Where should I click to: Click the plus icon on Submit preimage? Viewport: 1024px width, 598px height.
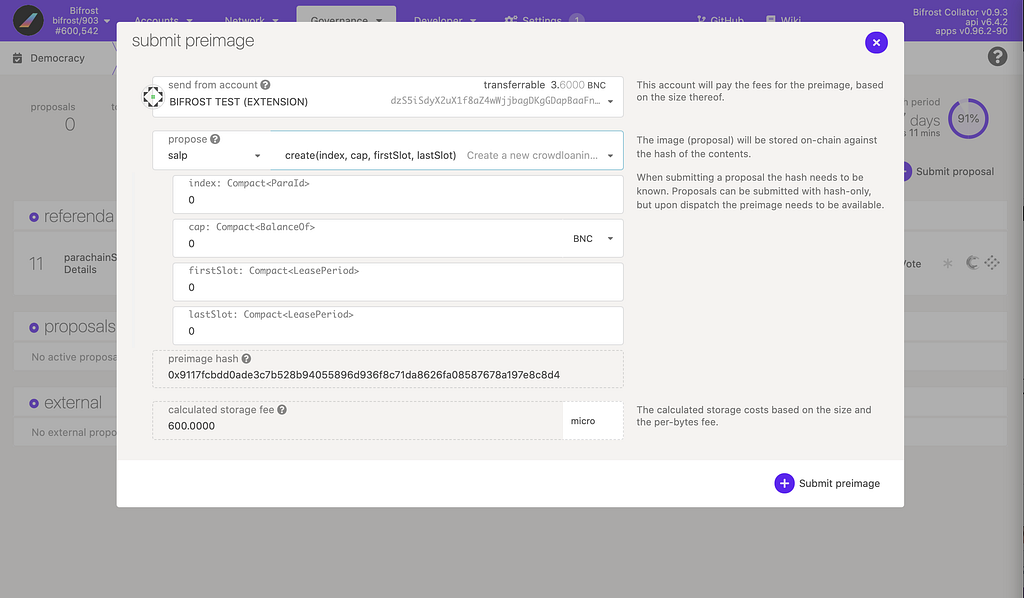point(784,483)
